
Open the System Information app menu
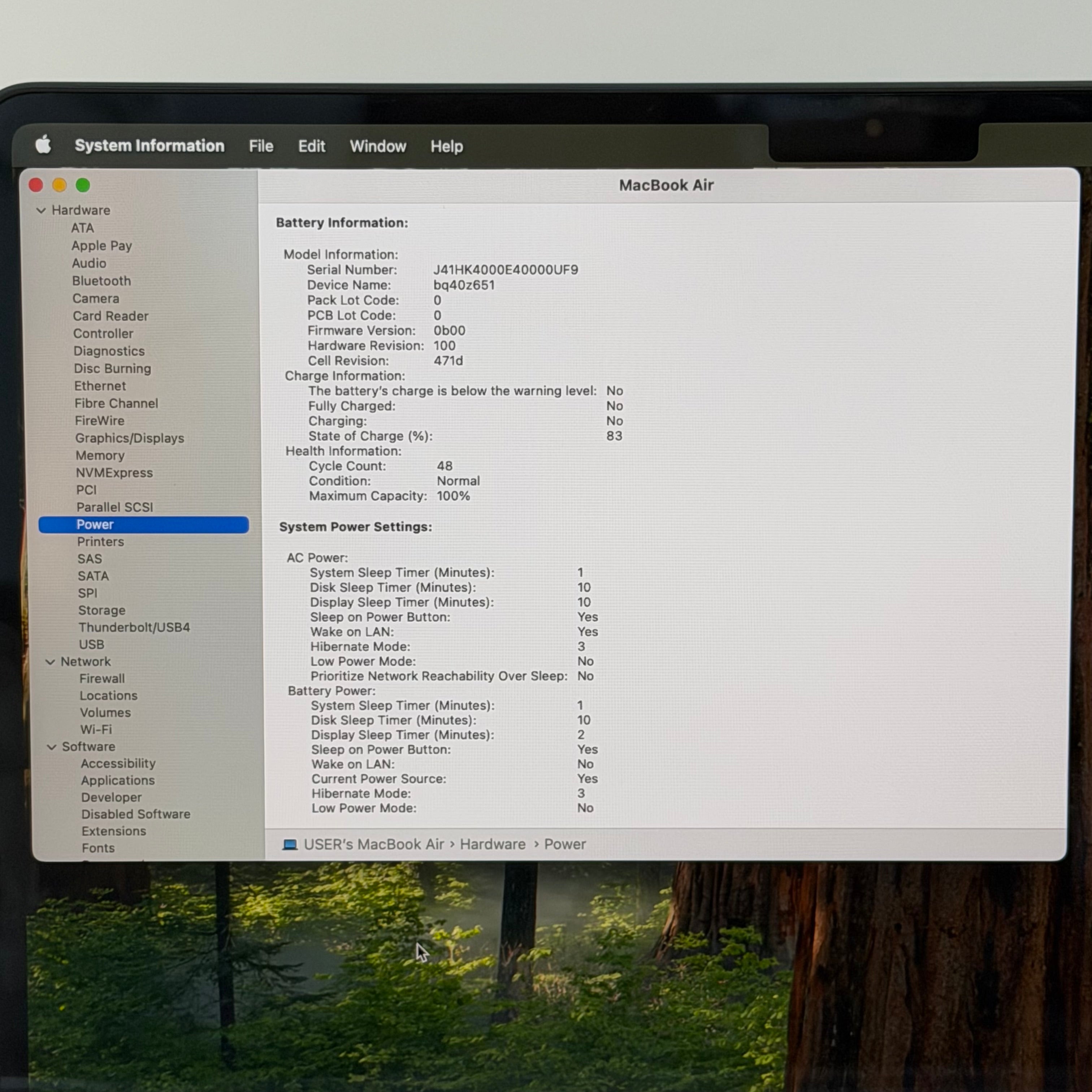point(150,146)
